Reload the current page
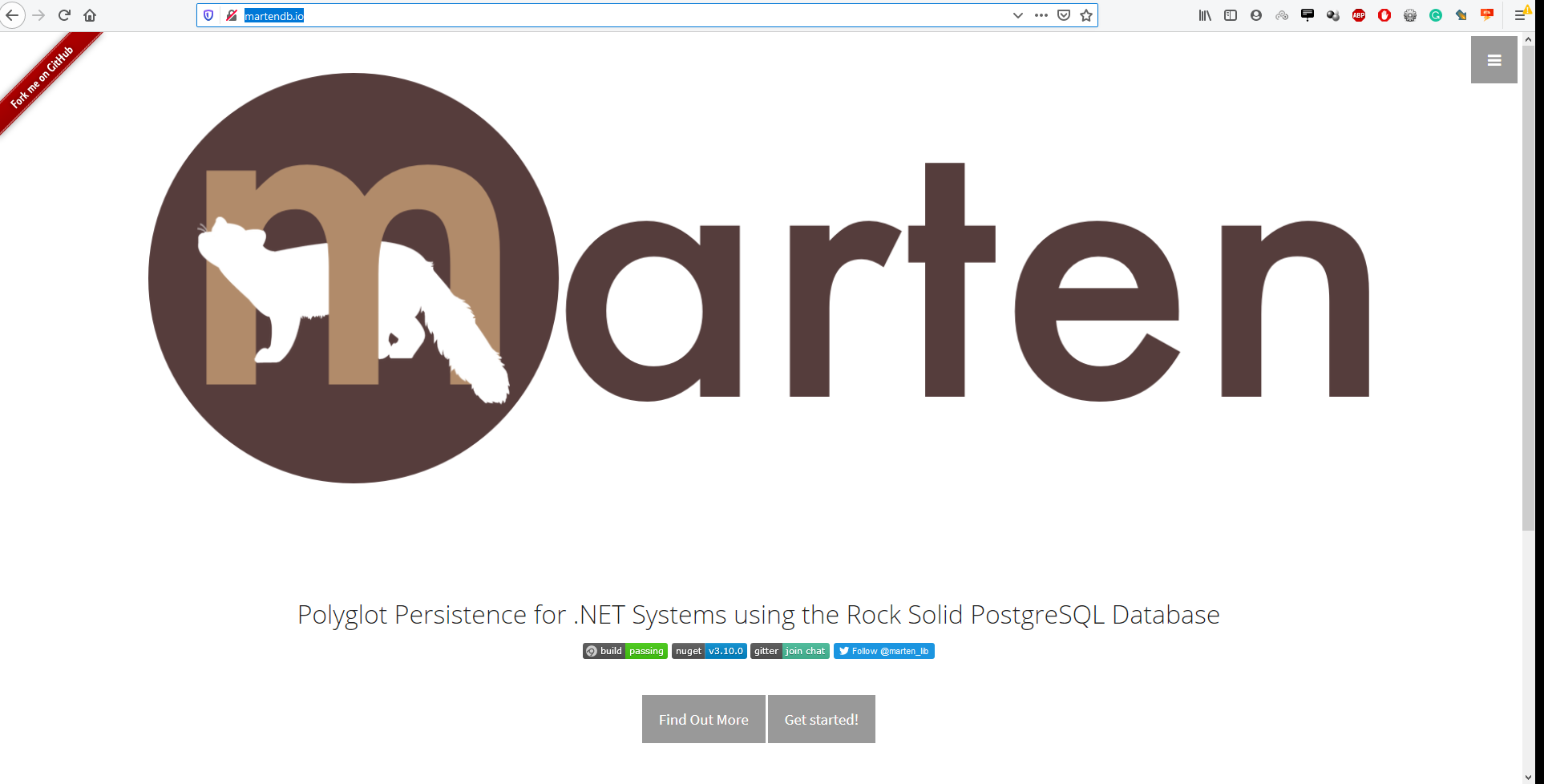The image size is (1544, 784). [64, 15]
